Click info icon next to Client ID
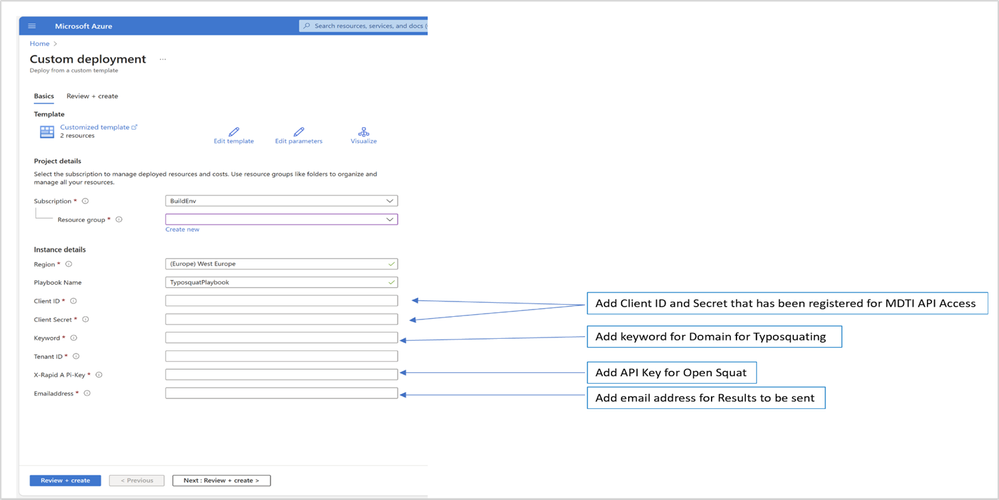This screenshot has width=999, height=500. tap(74, 301)
